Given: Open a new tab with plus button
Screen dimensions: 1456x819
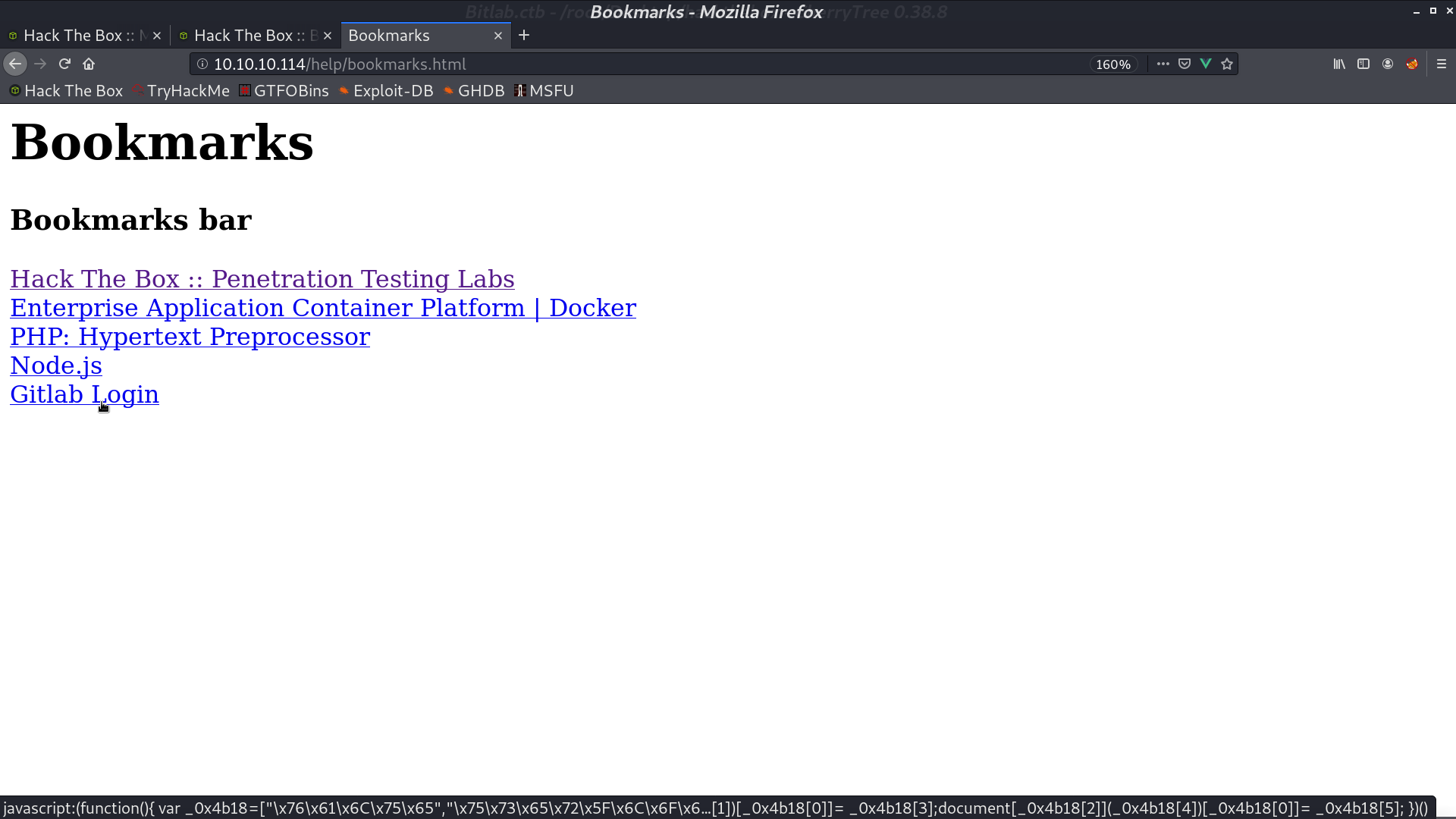Looking at the screenshot, I should [524, 36].
